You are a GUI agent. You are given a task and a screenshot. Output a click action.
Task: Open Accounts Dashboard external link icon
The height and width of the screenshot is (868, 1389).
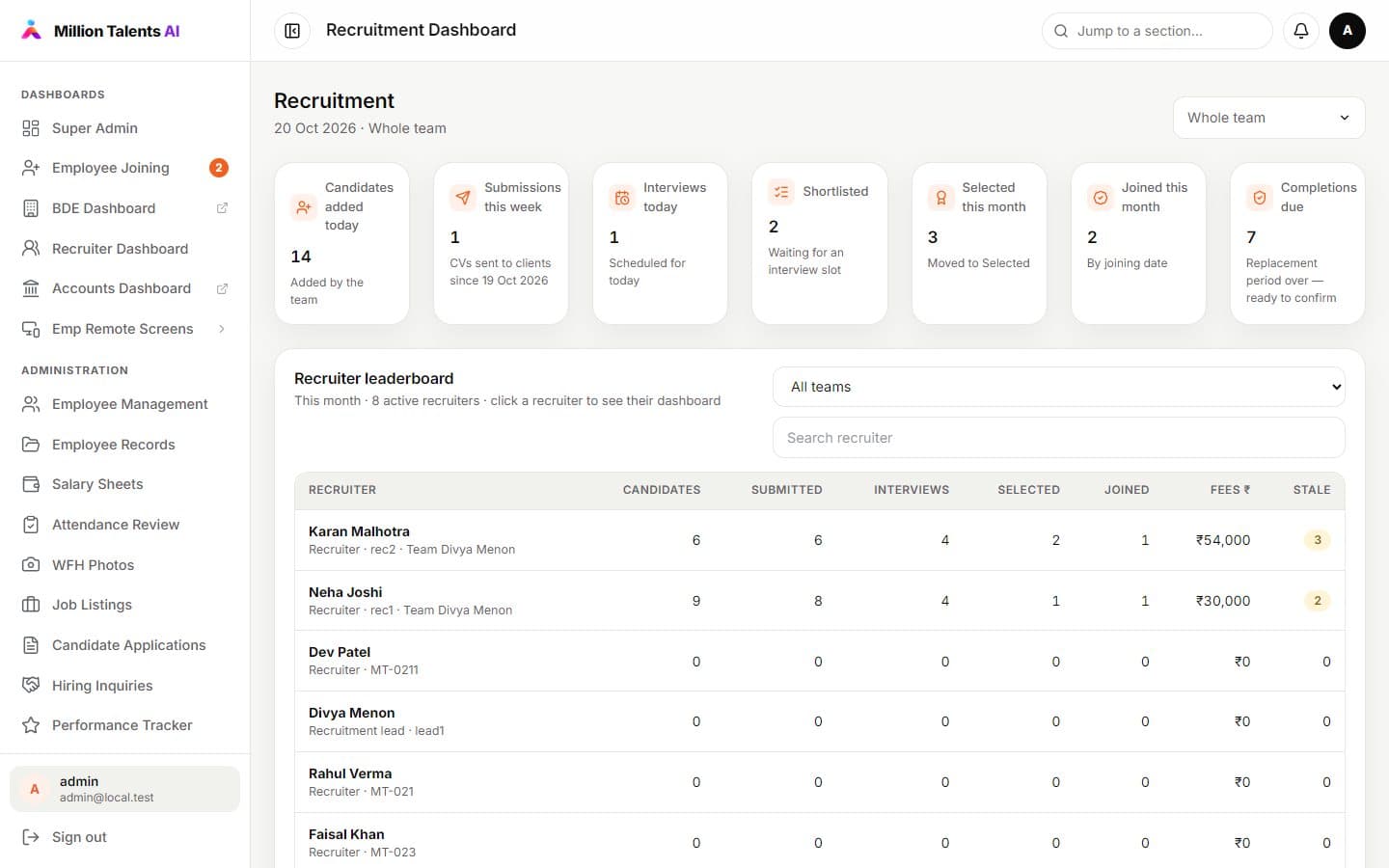click(x=222, y=288)
